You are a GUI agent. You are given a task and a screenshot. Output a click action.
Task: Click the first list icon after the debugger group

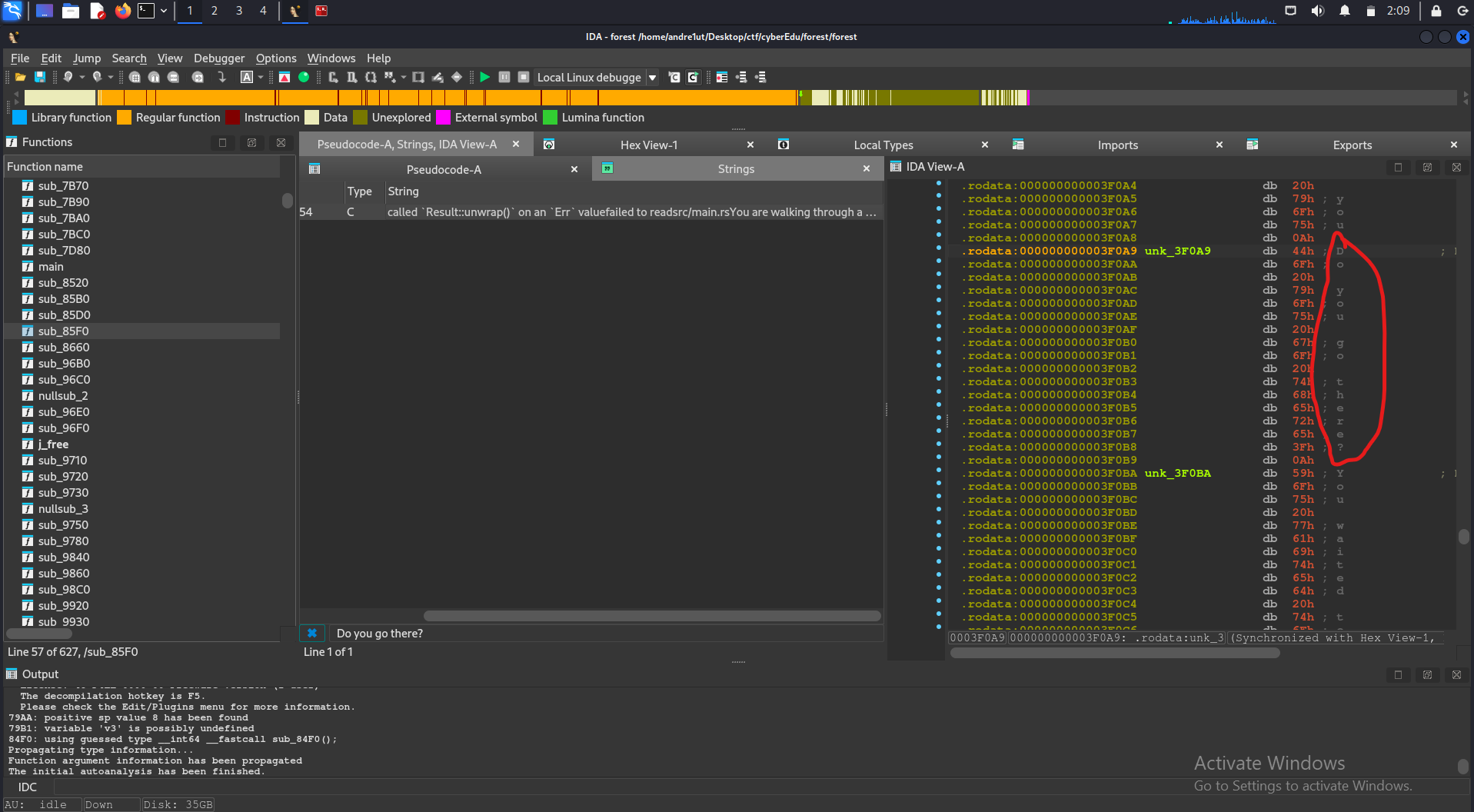(722, 77)
